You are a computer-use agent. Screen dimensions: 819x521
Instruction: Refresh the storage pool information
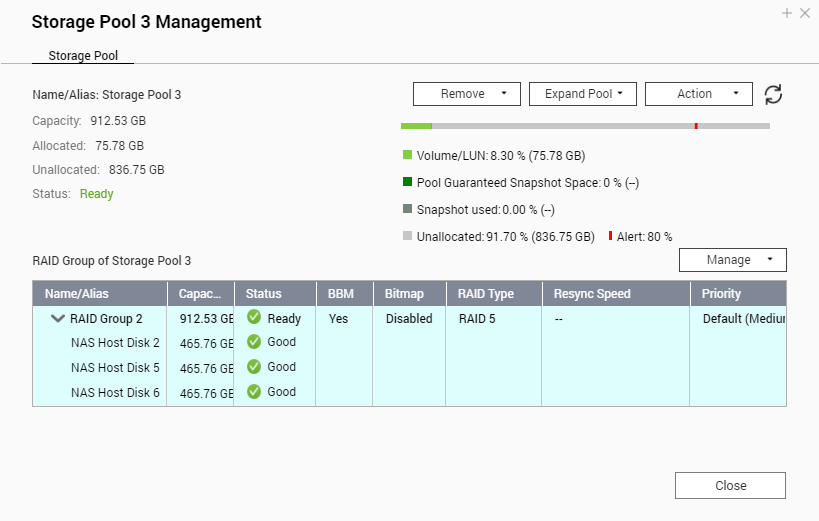(773, 95)
